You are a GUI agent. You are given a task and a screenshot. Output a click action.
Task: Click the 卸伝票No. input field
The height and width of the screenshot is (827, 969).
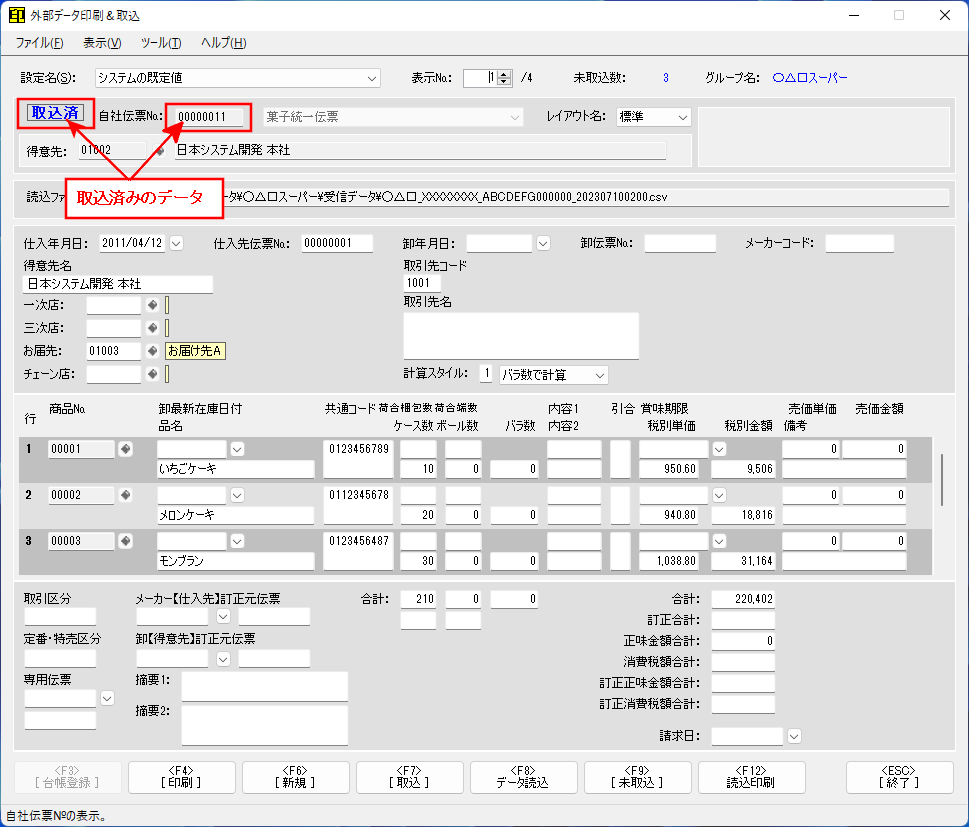point(680,243)
